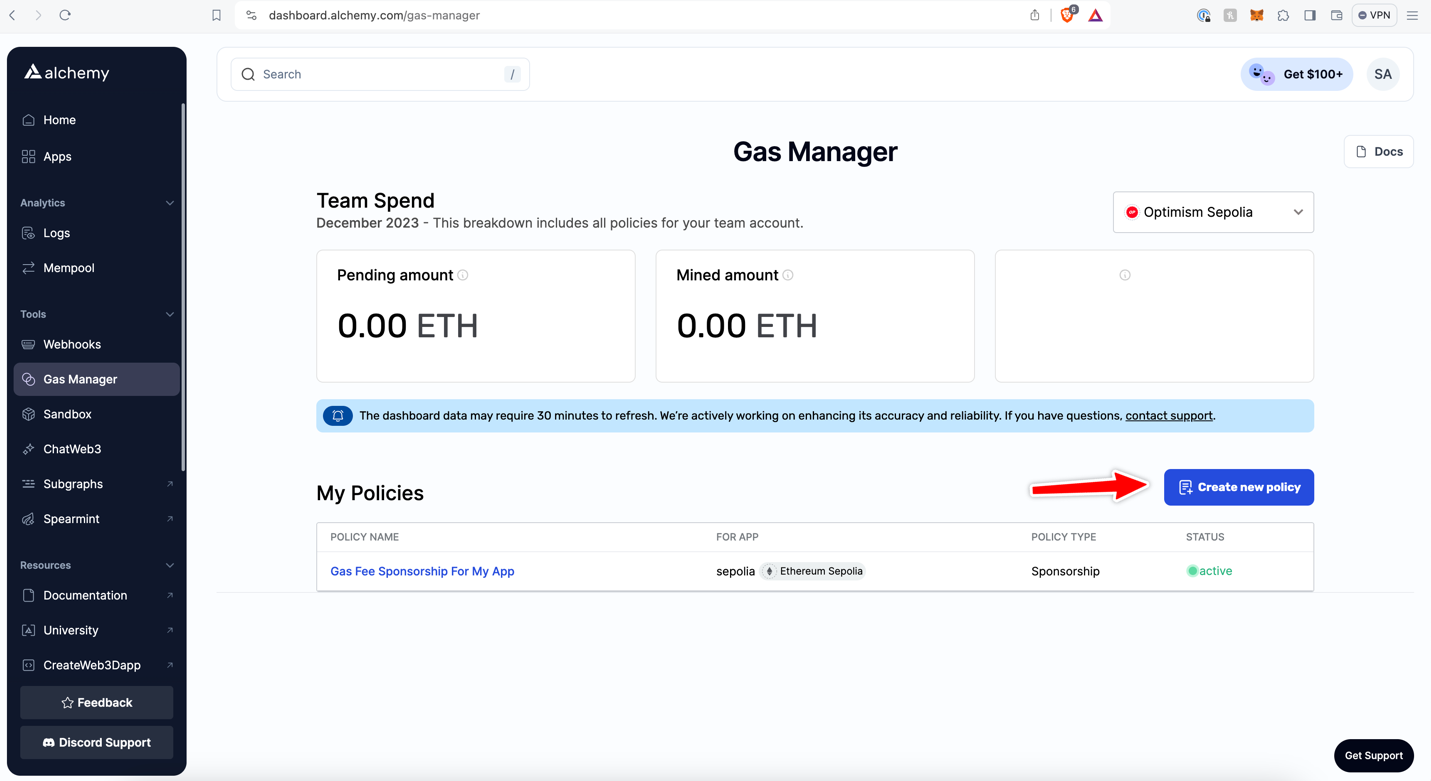Screen dimensions: 1431x781
Task: Go to the Home page
Action: [x=60, y=119]
